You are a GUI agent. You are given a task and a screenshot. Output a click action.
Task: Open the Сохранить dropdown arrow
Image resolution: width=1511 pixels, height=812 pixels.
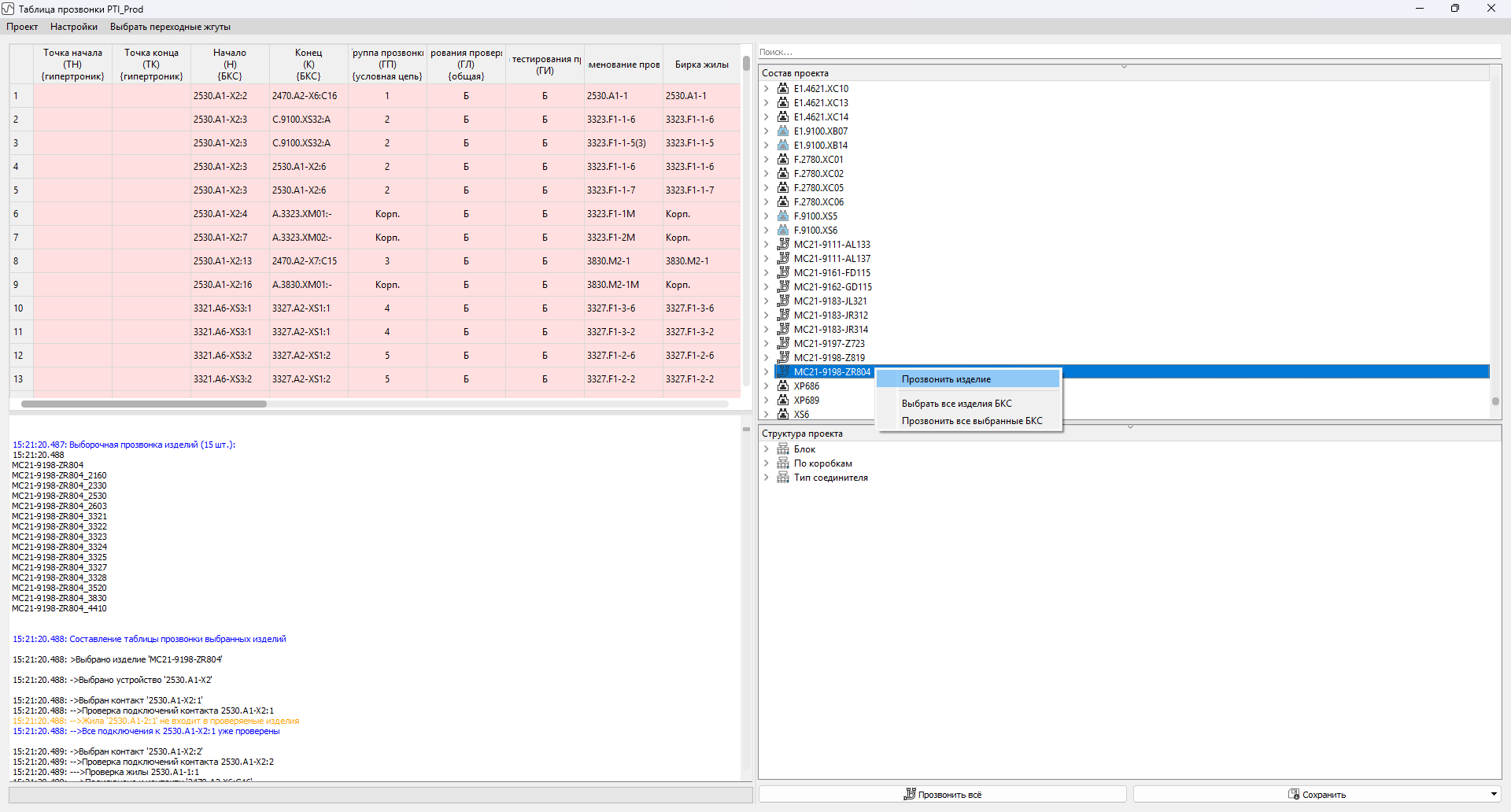(1494, 794)
